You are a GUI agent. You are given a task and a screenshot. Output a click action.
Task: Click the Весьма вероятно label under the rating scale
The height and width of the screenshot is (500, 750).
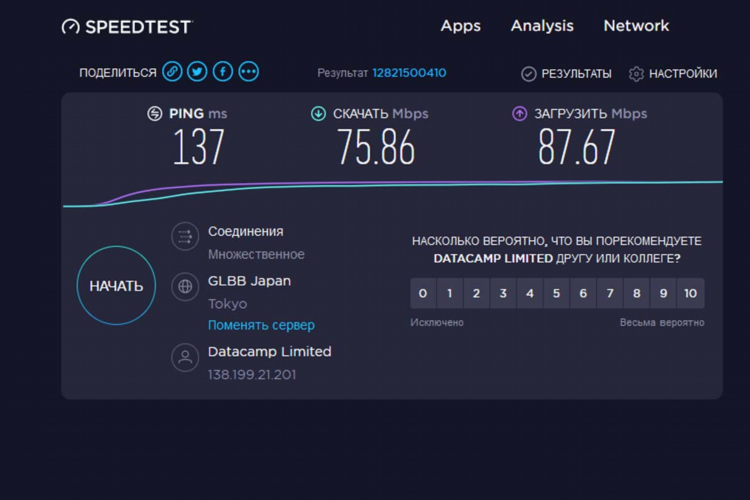point(662,323)
